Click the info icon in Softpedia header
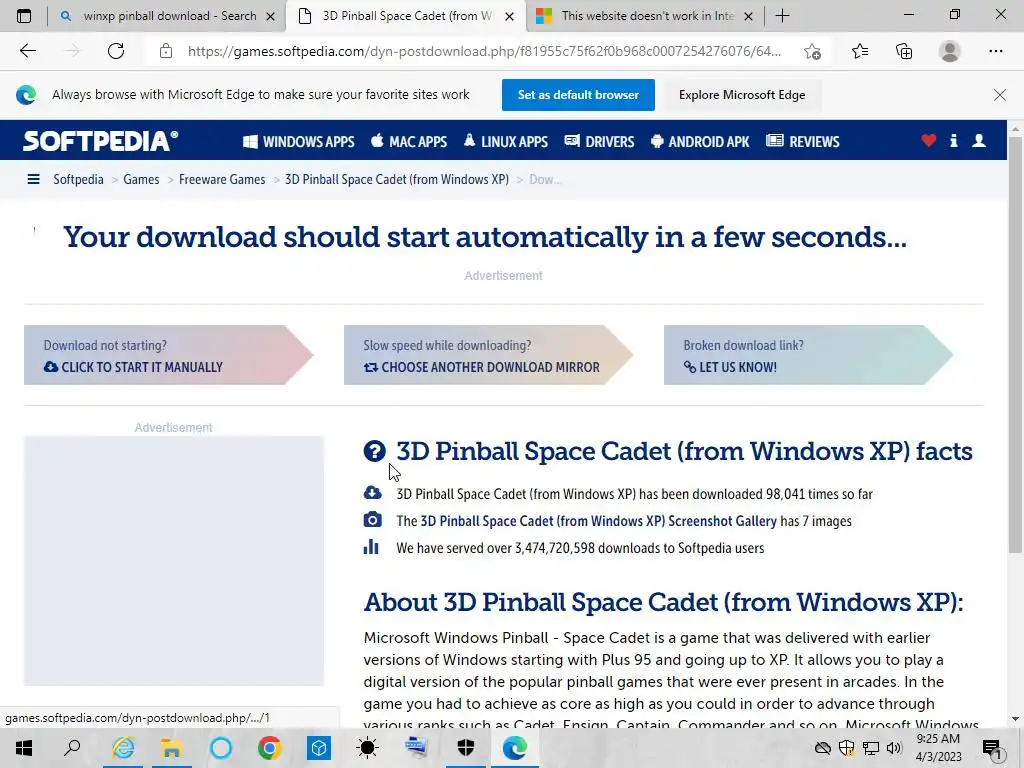1024x768 pixels. pyautogui.click(x=953, y=140)
